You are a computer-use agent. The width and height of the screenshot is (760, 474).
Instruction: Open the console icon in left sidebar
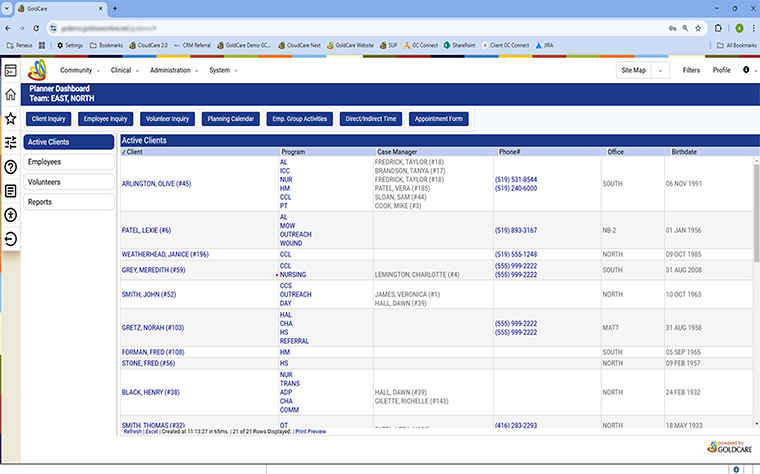[11, 70]
